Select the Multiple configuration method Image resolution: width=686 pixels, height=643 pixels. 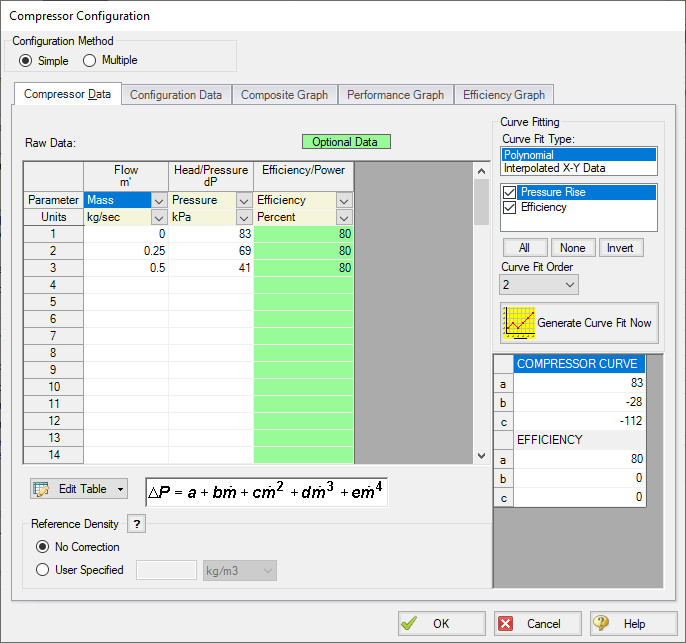tap(90, 61)
